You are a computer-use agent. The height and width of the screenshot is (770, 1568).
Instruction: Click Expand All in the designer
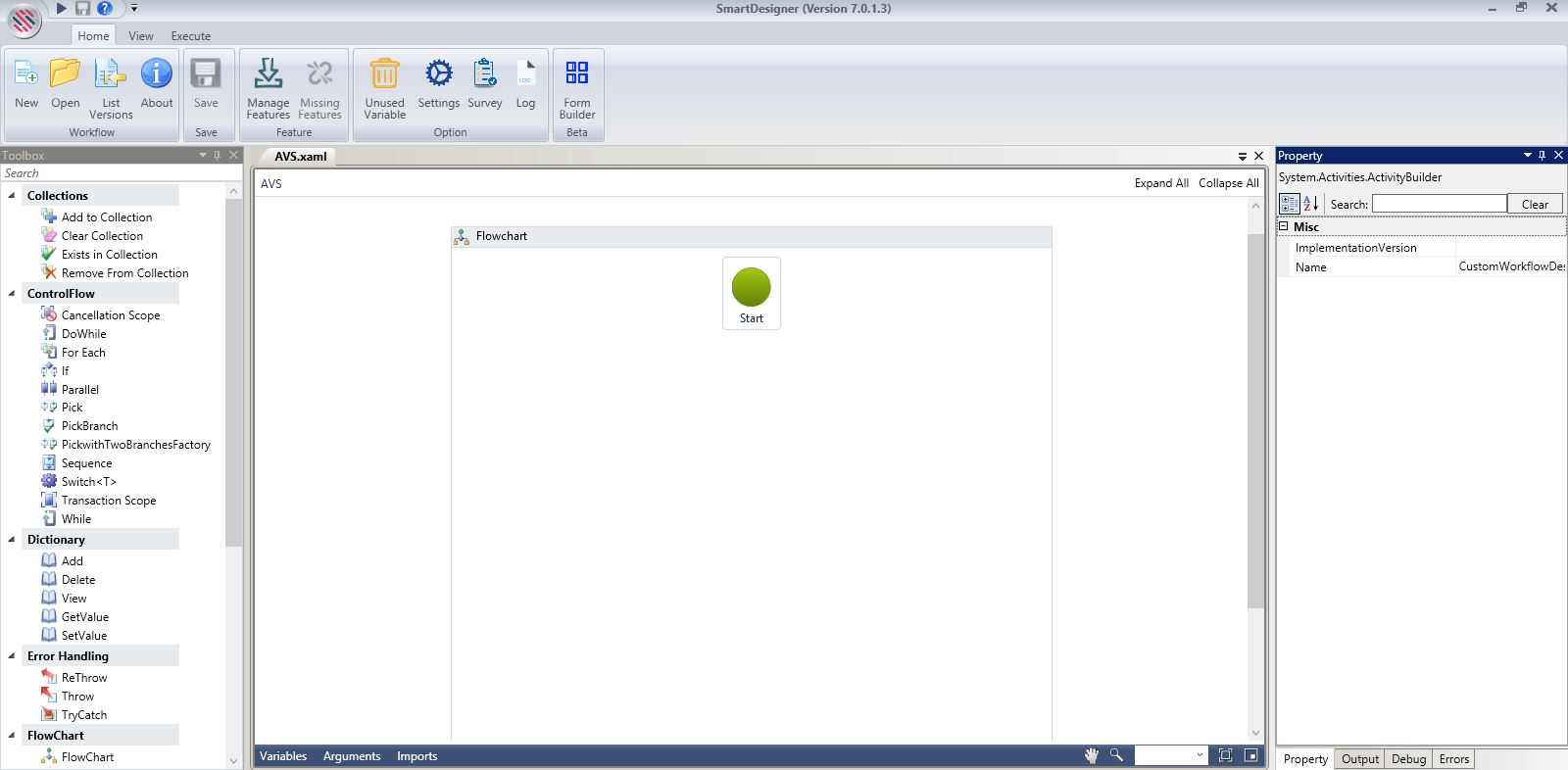coord(1161,183)
